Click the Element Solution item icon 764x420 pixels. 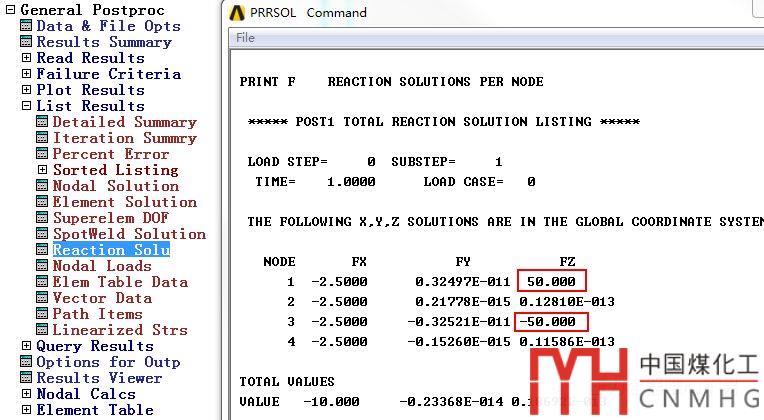(x=43, y=202)
